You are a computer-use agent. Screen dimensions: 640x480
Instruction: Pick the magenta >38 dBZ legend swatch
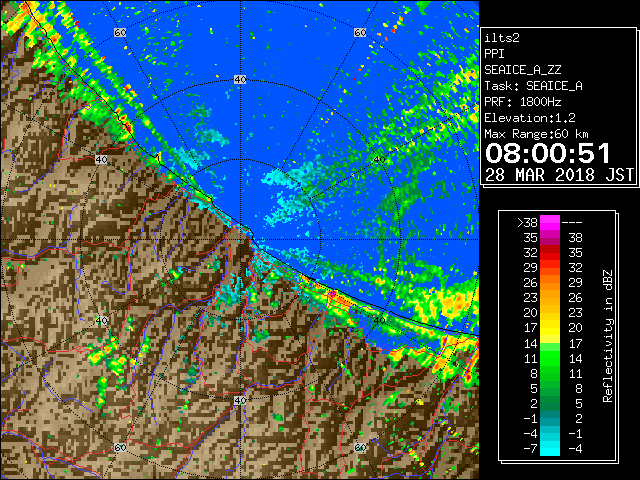pyautogui.click(x=550, y=223)
